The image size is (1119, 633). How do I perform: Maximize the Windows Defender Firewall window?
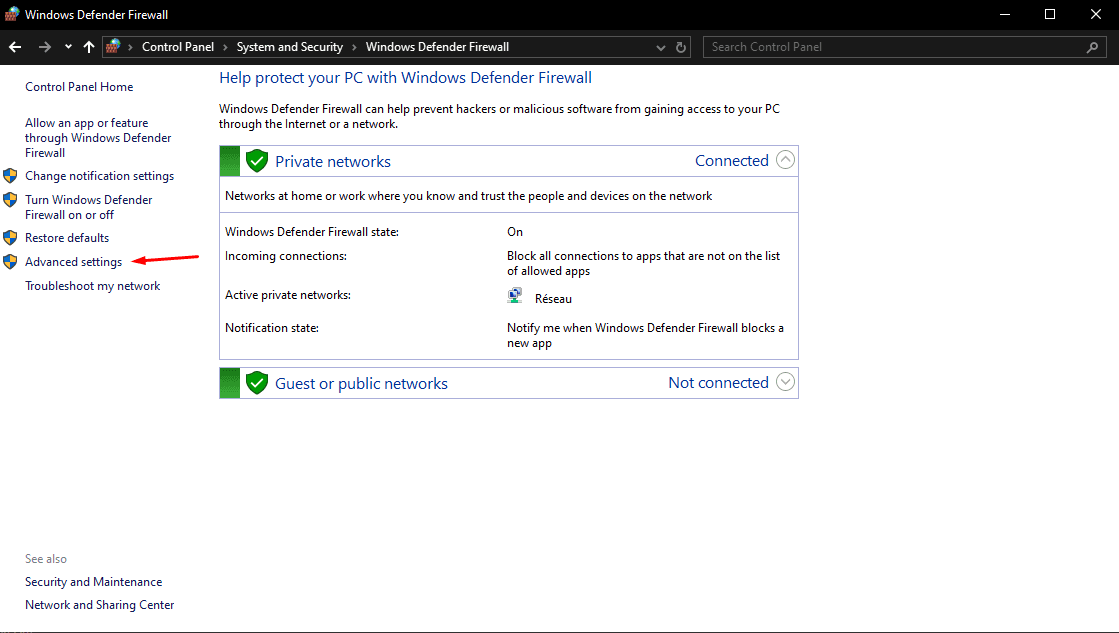pyautogui.click(x=1050, y=14)
